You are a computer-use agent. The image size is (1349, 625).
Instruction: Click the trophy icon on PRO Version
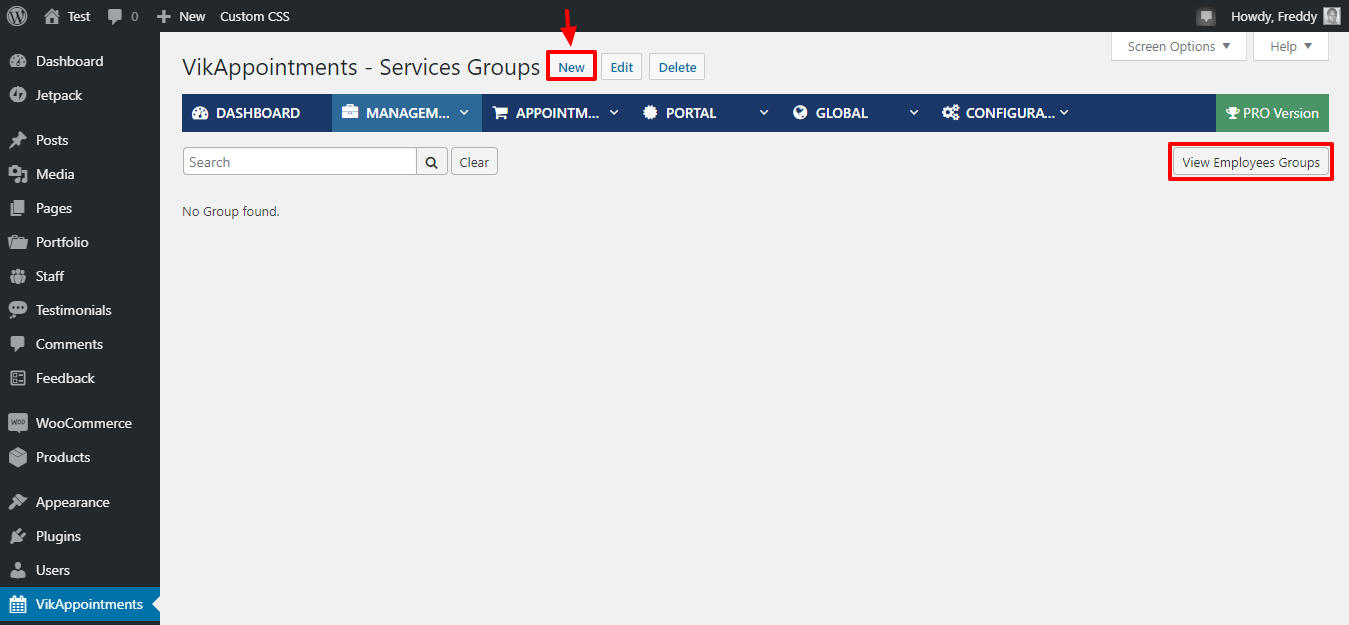[1232, 113]
